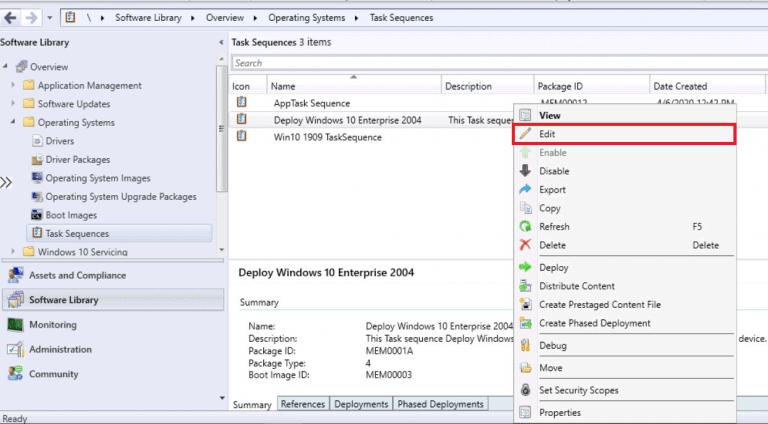Click the Set Security Scopes lock icon

tap(525, 390)
